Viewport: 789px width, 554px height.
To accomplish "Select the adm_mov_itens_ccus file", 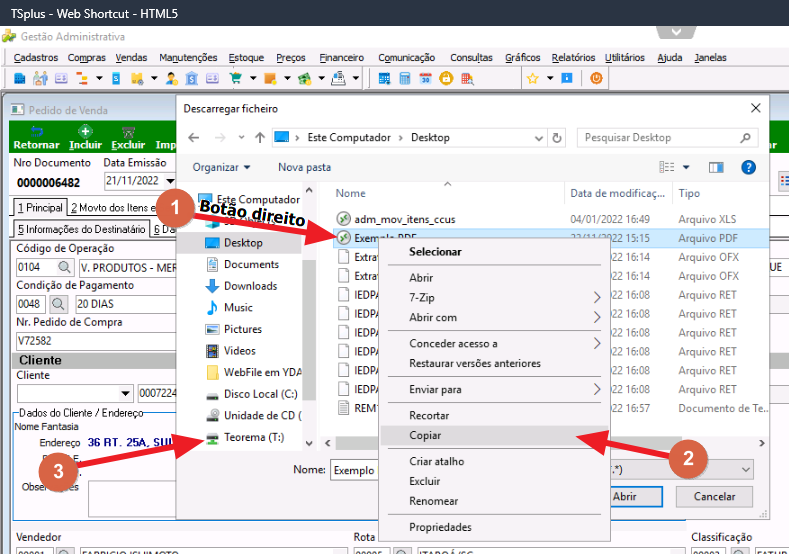I will [x=405, y=219].
